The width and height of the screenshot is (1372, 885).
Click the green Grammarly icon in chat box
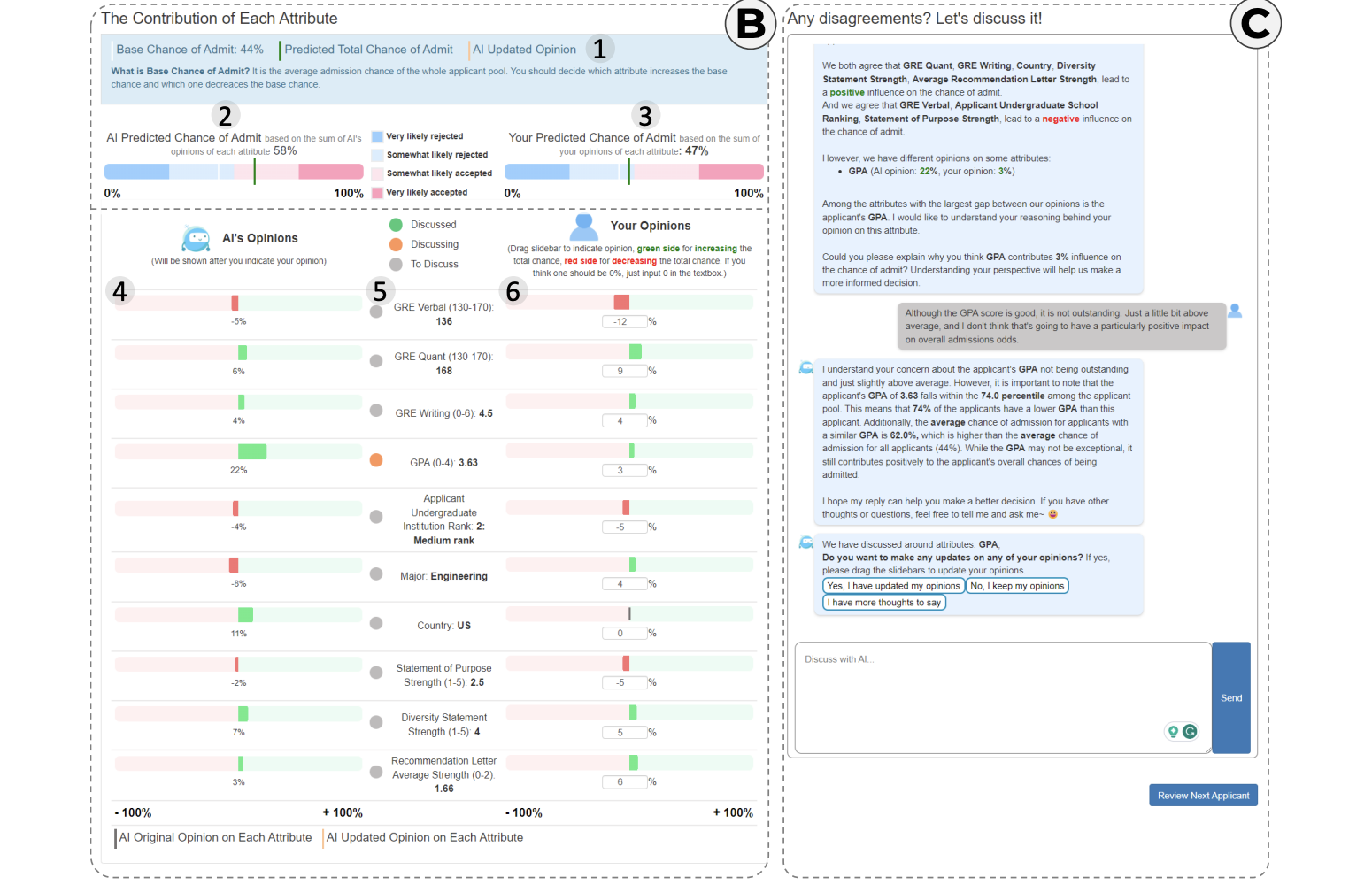pyautogui.click(x=1190, y=731)
